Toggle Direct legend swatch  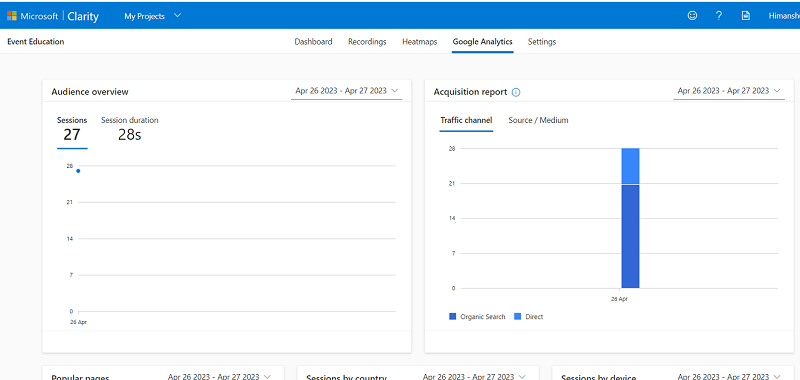point(517,317)
